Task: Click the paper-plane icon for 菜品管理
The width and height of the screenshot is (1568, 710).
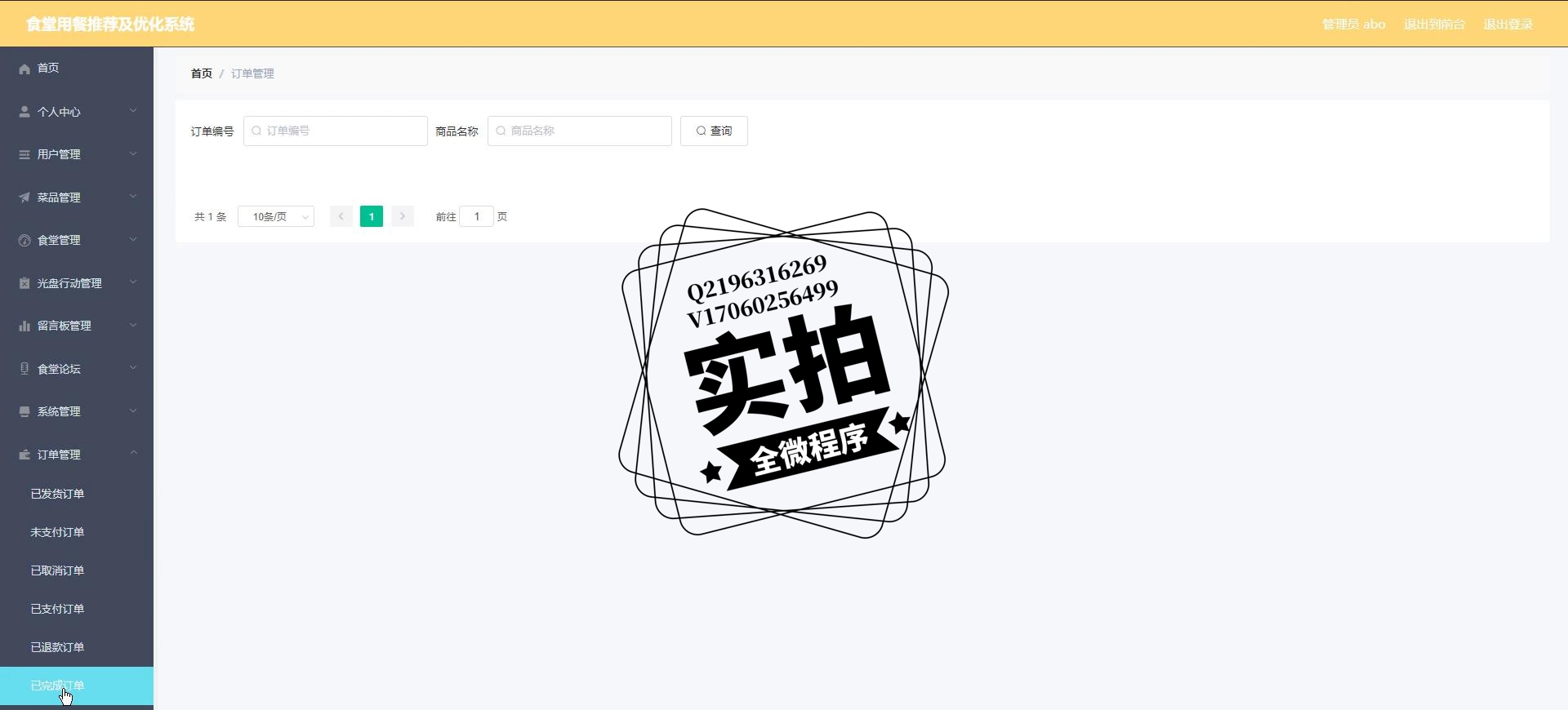Action: click(x=24, y=197)
